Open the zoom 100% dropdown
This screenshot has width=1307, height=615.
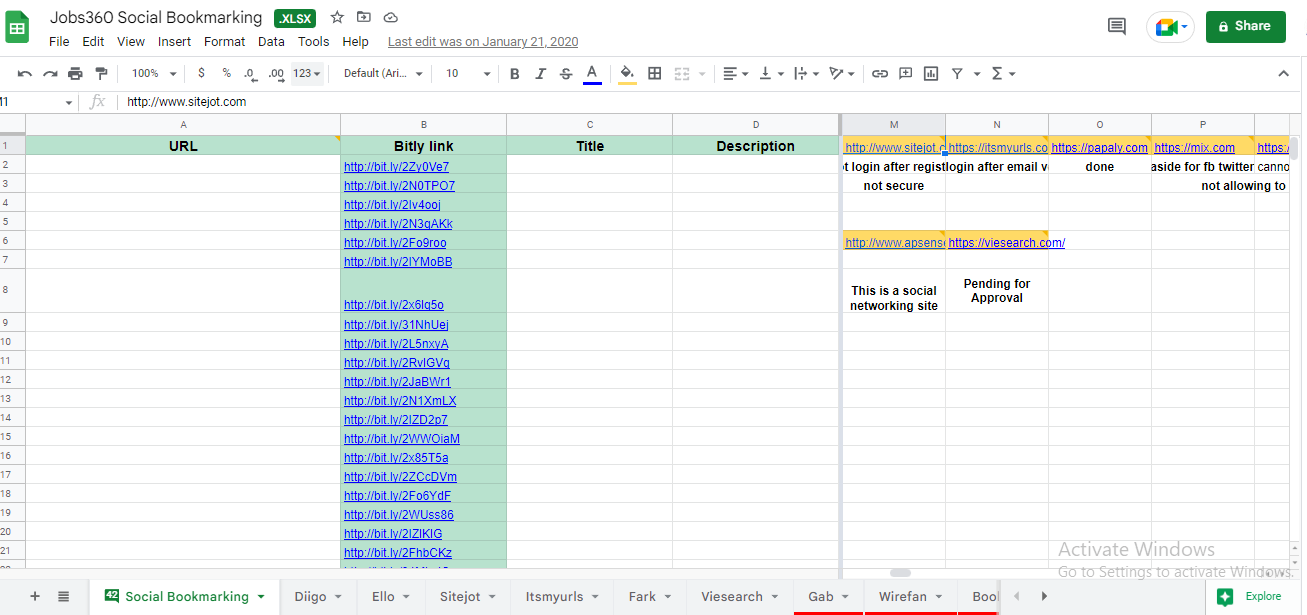(154, 73)
